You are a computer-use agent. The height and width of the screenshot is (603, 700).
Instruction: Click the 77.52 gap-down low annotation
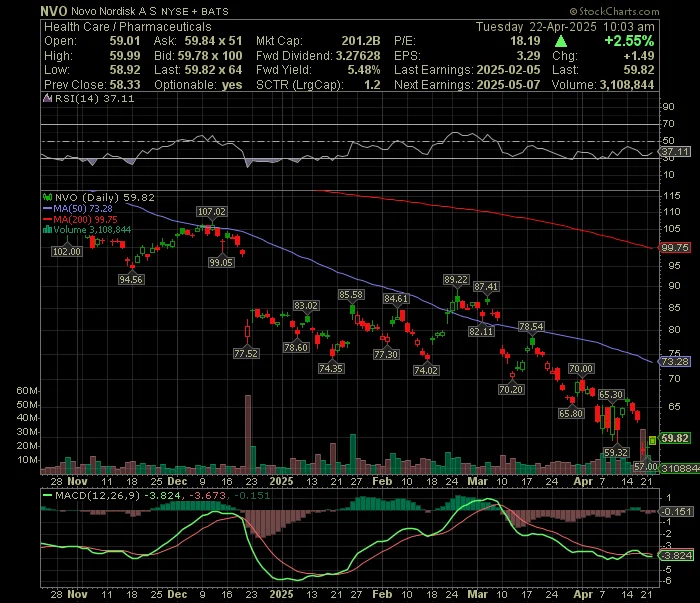click(246, 354)
